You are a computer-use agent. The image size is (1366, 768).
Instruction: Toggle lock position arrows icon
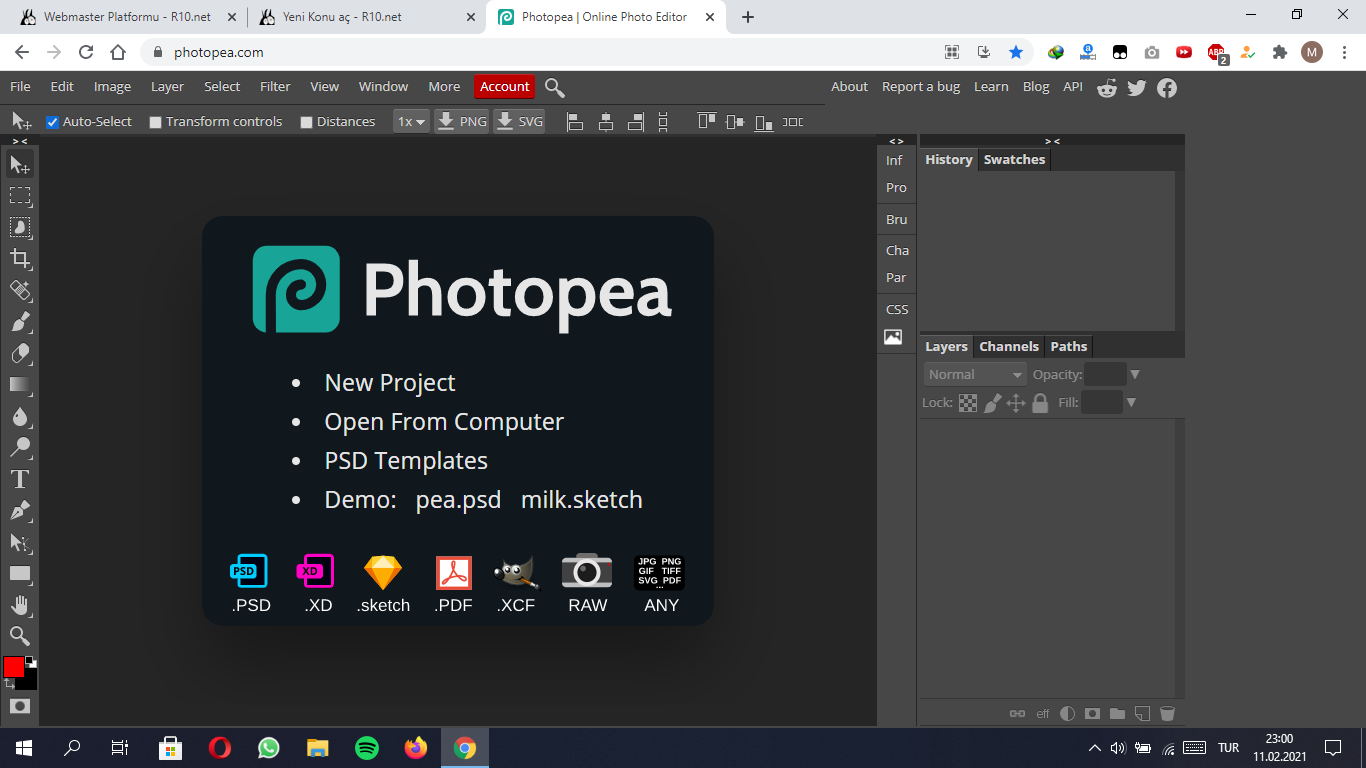pos(1016,403)
